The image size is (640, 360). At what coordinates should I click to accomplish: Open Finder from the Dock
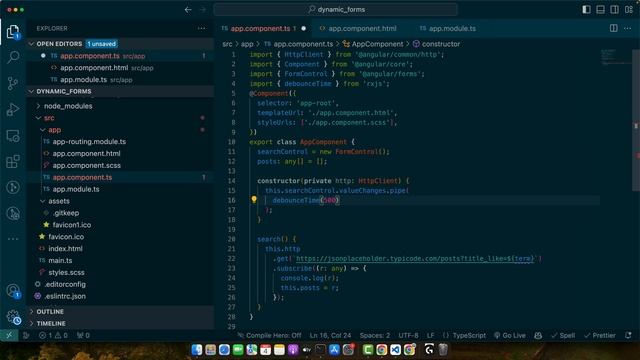coord(197,349)
